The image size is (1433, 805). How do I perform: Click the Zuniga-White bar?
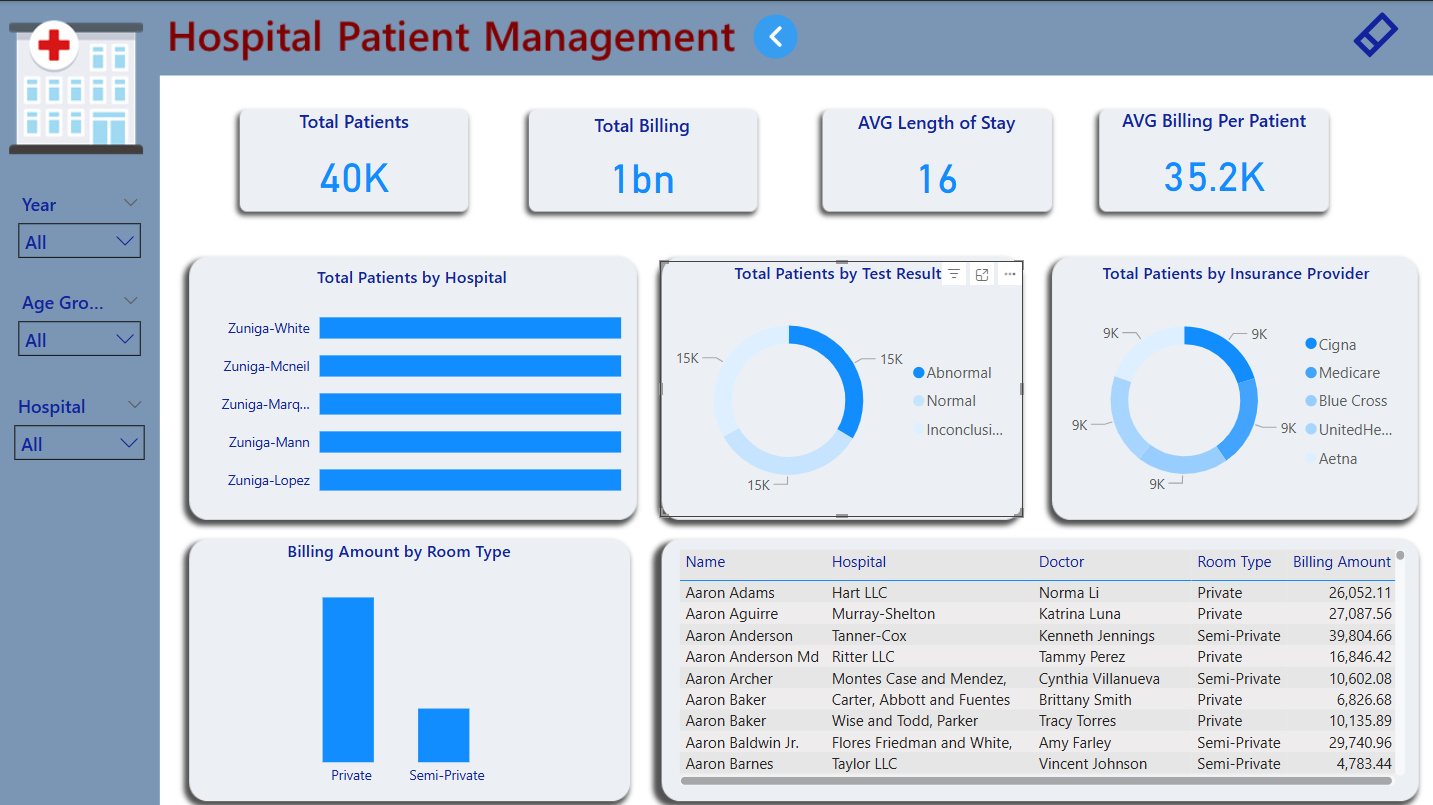[x=470, y=328]
